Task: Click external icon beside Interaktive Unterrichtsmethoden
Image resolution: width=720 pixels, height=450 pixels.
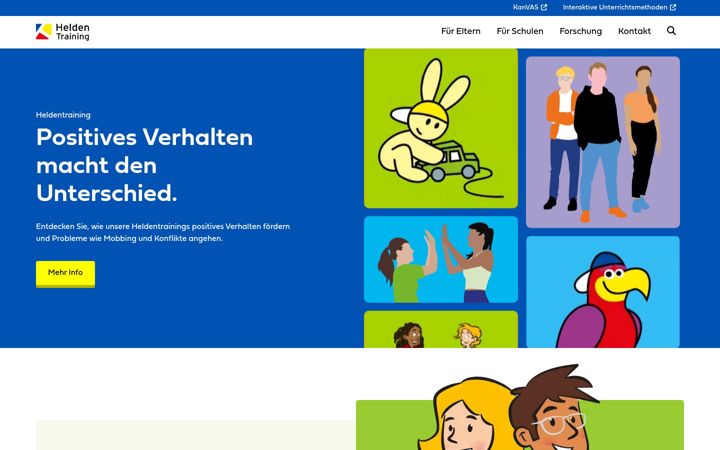Action: tap(673, 7)
